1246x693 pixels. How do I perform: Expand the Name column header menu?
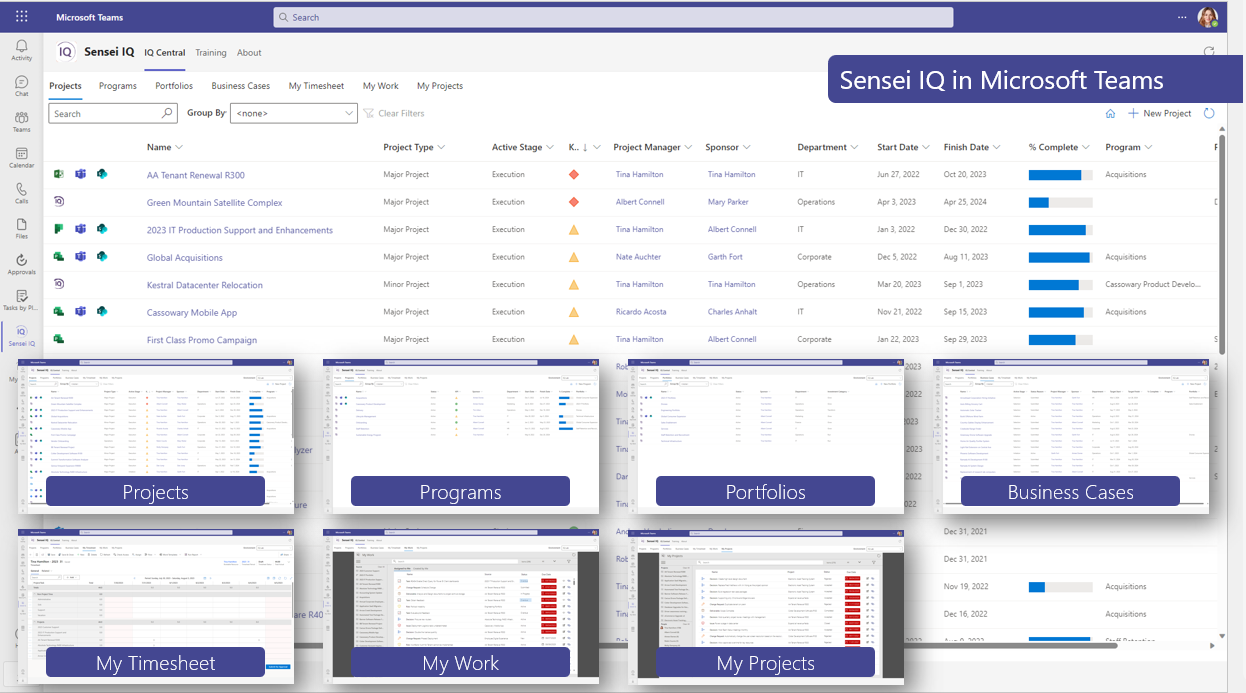click(179, 148)
